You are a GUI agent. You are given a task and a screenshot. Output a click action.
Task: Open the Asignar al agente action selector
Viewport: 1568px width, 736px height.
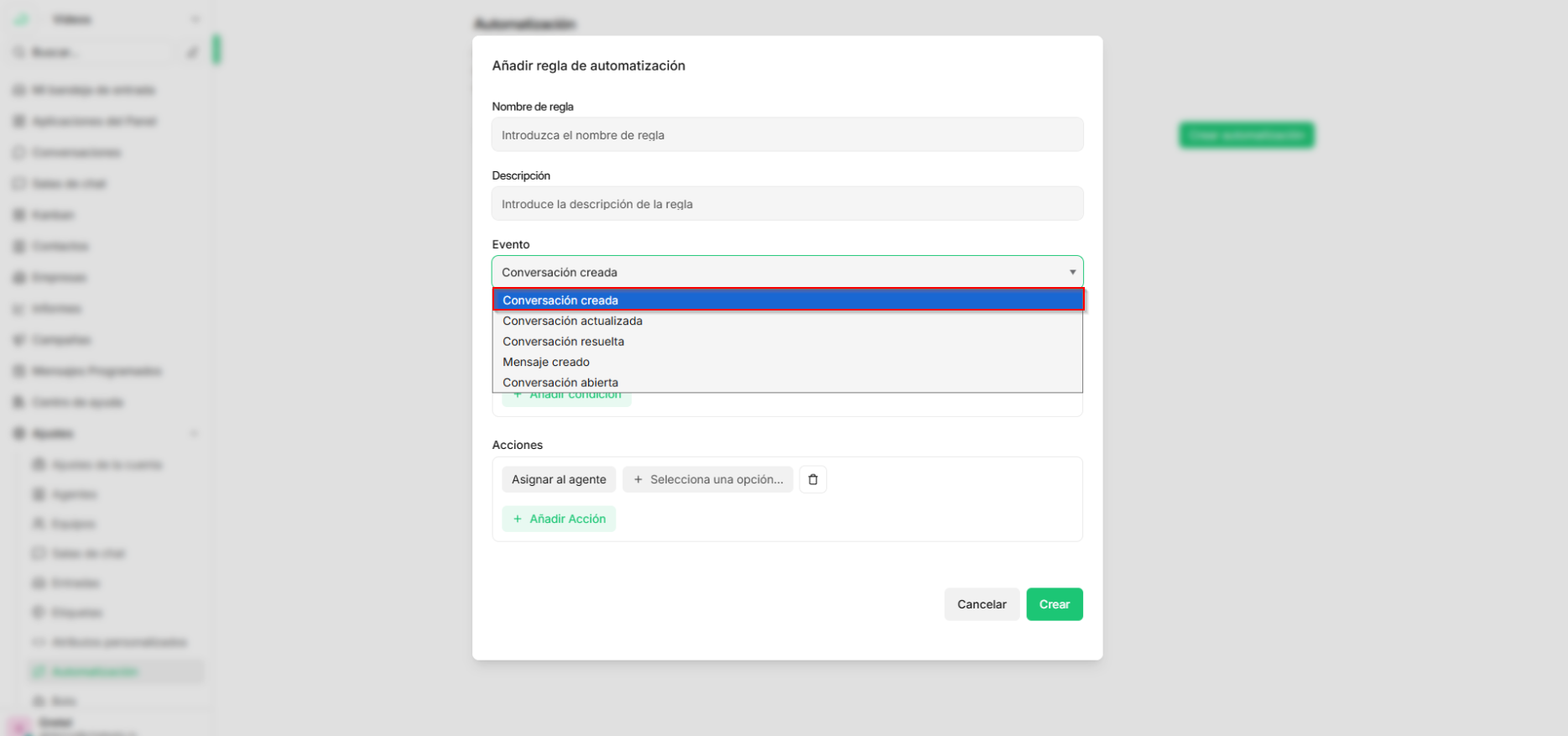tap(559, 479)
